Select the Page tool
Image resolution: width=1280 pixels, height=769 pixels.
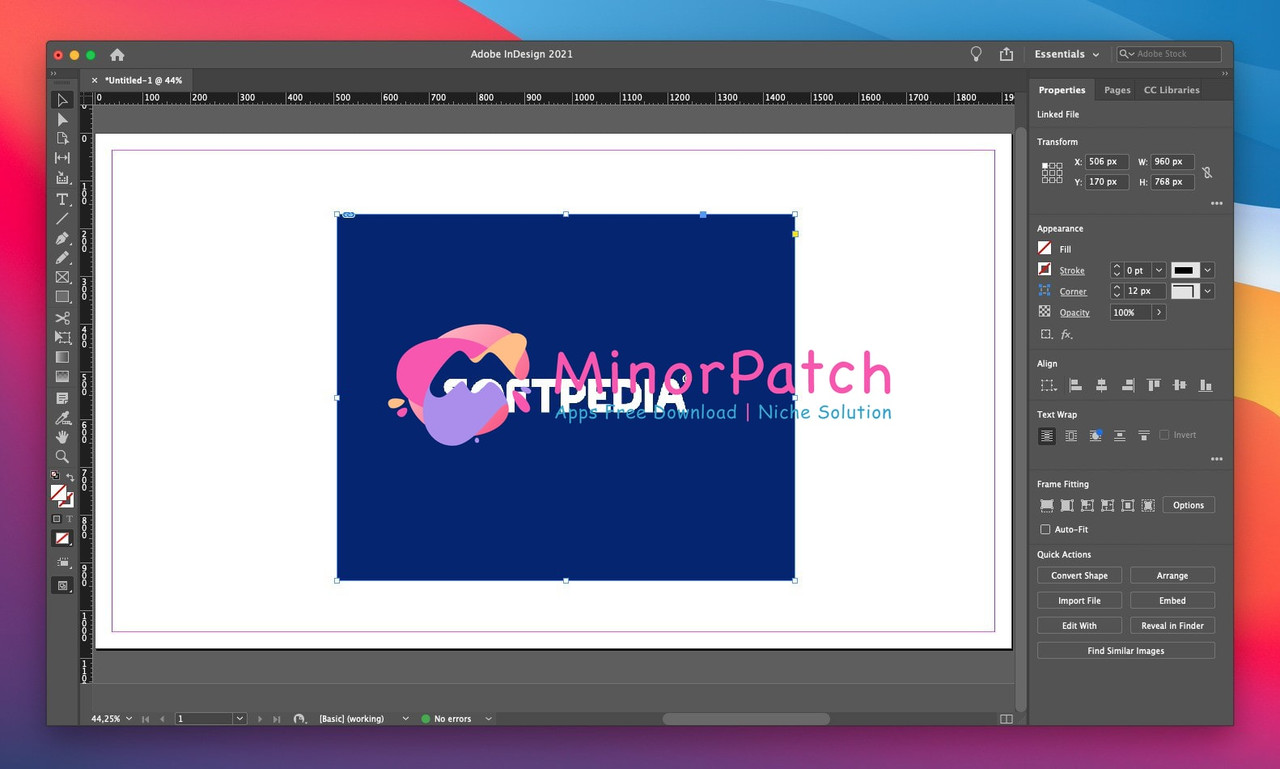(x=62, y=138)
